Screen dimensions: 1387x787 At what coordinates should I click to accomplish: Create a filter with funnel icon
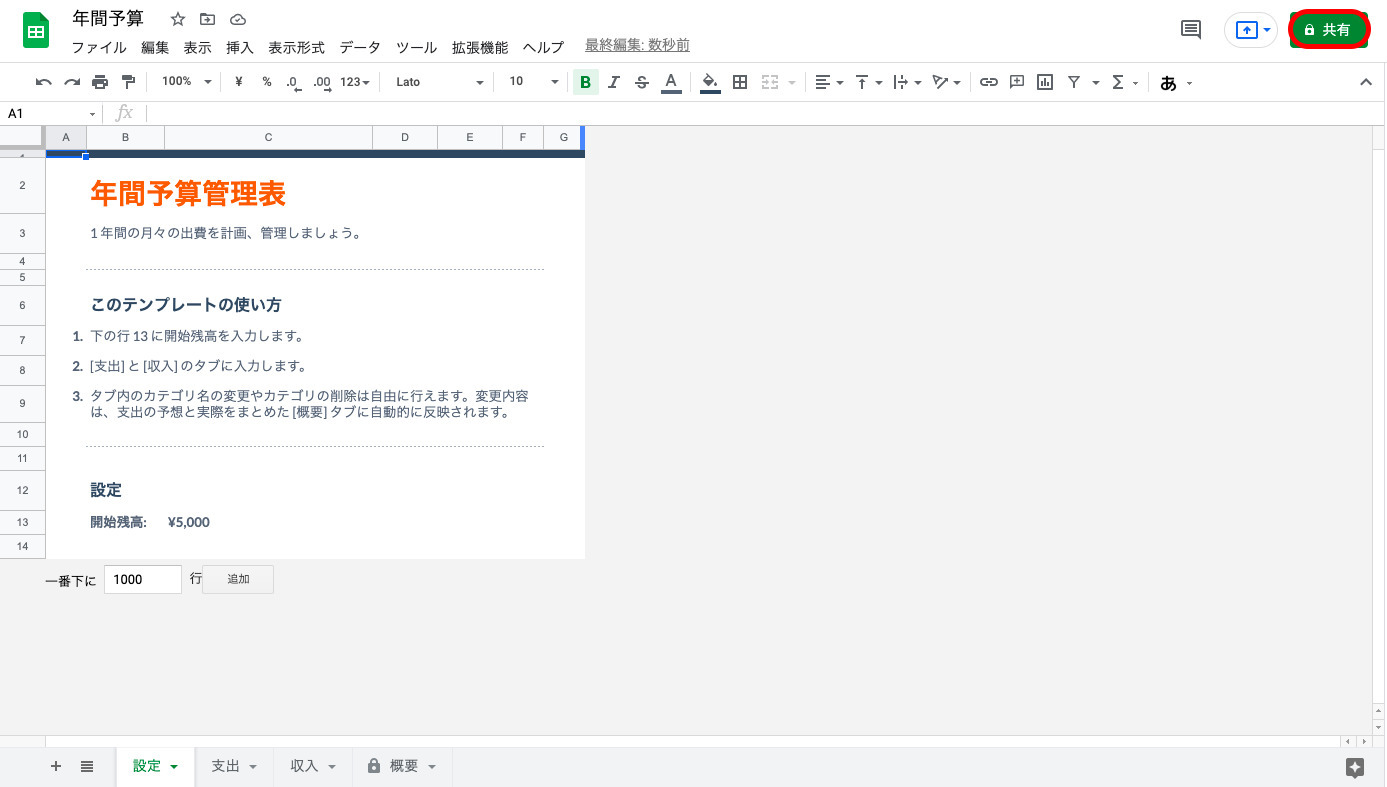1073,82
